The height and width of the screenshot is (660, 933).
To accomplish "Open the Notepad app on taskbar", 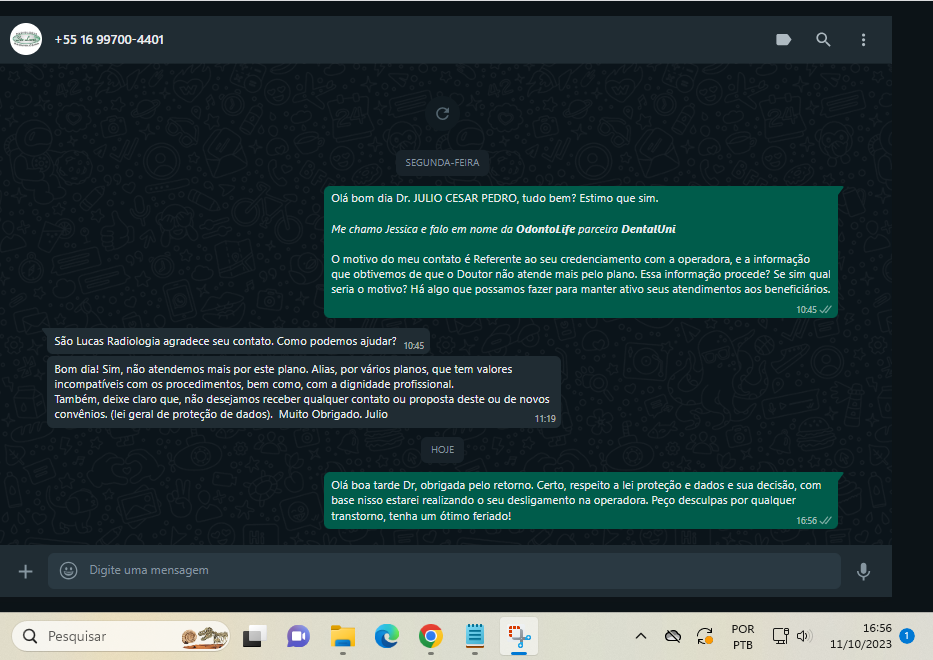I will (475, 636).
